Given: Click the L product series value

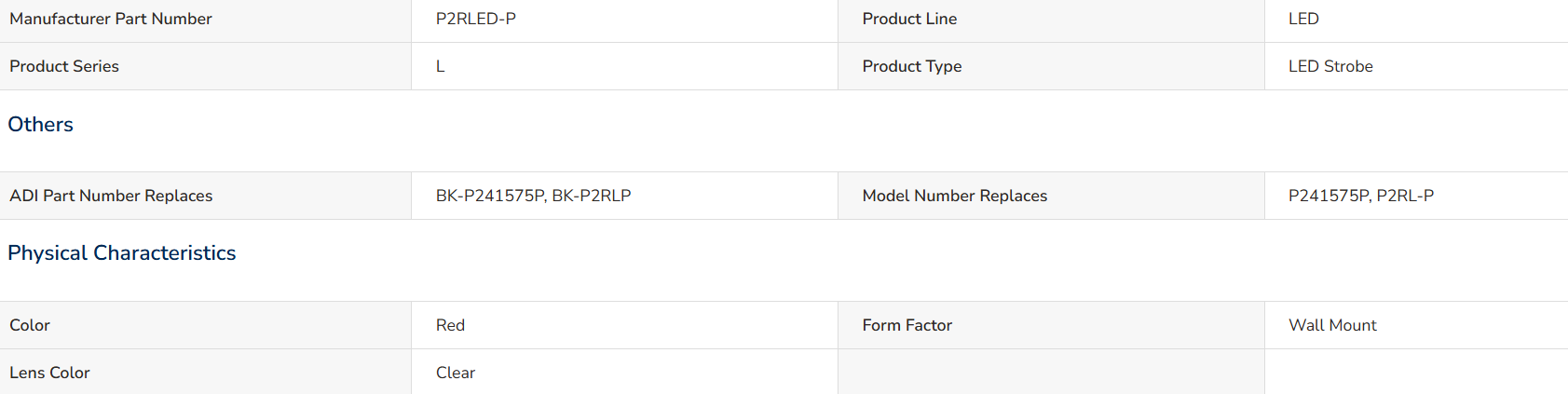Looking at the screenshot, I should [441, 66].
